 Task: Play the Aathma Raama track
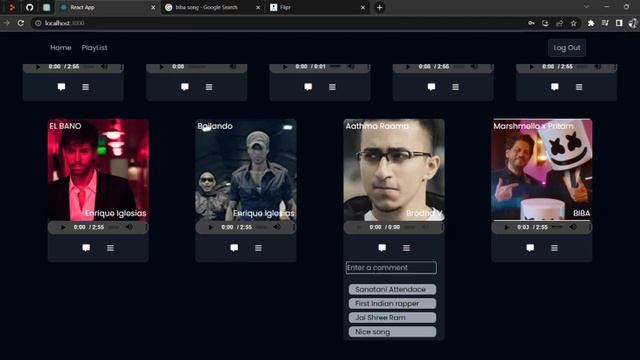(359, 227)
